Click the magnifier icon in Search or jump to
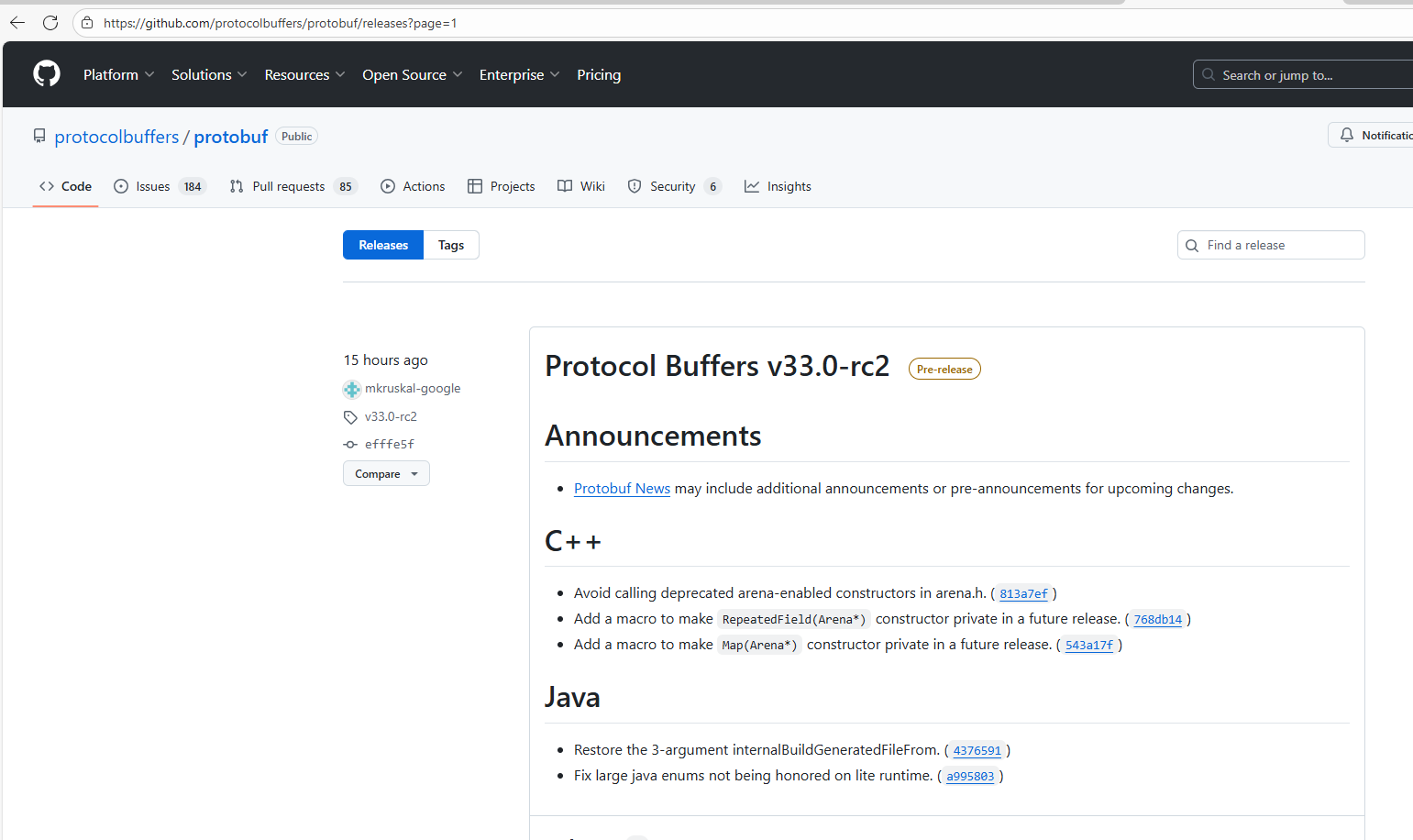This screenshot has height=840, width=1413. tap(1209, 74)
